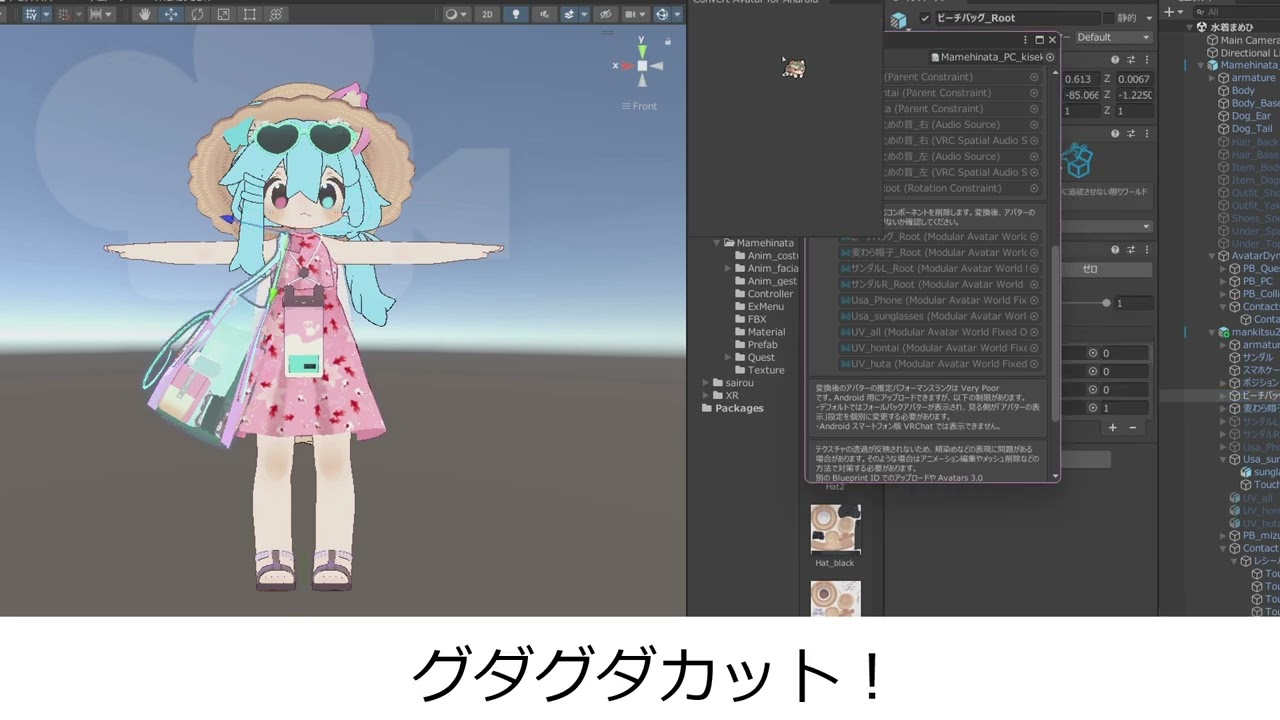Pick object for Mamehinata_PC_kisek field
1280x720 pixels.
(1050, 57)
